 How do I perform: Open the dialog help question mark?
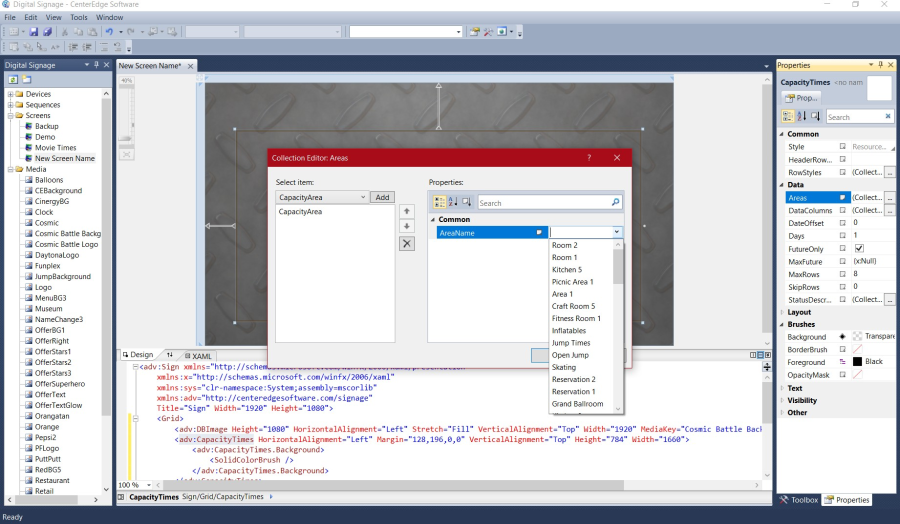(588, 158)
